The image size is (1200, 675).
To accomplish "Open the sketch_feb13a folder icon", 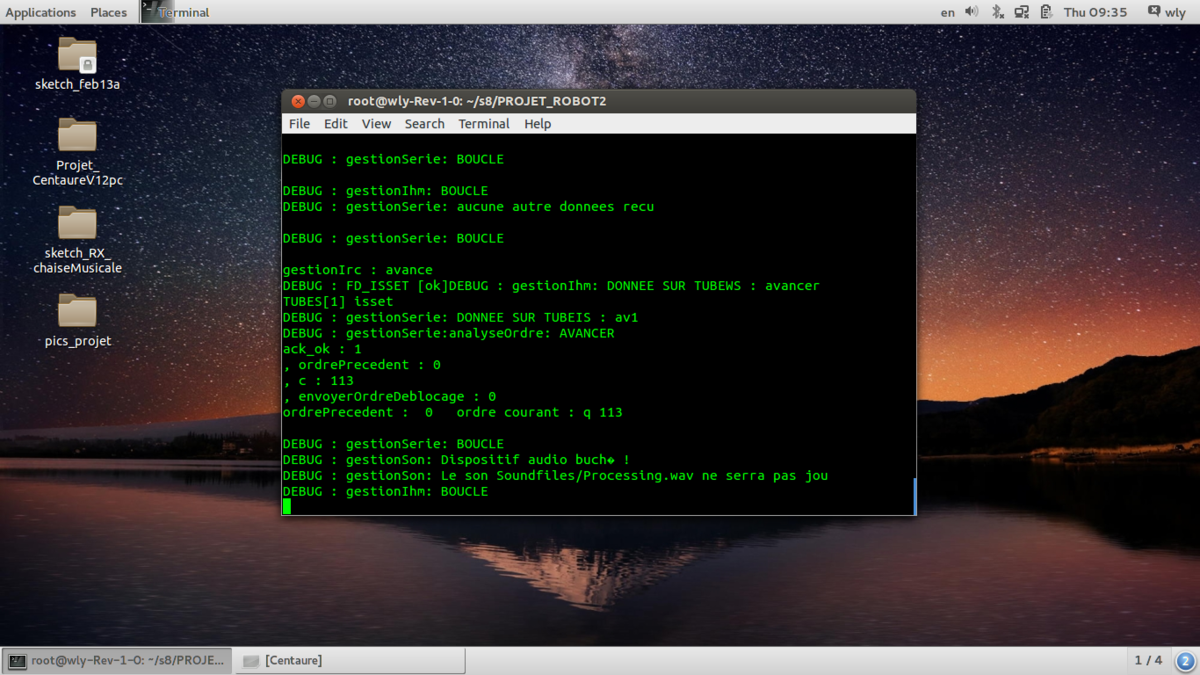I will tap(77, 56).
